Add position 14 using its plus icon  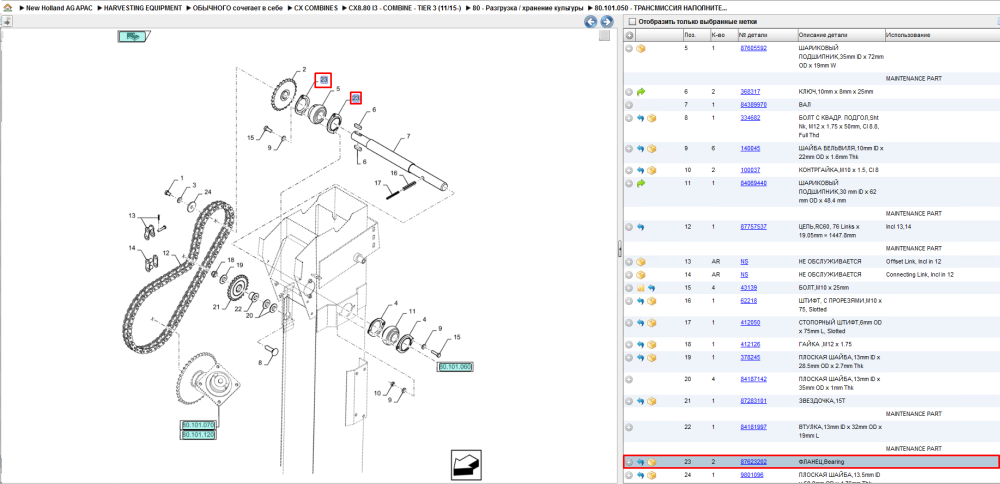point(629,275)
